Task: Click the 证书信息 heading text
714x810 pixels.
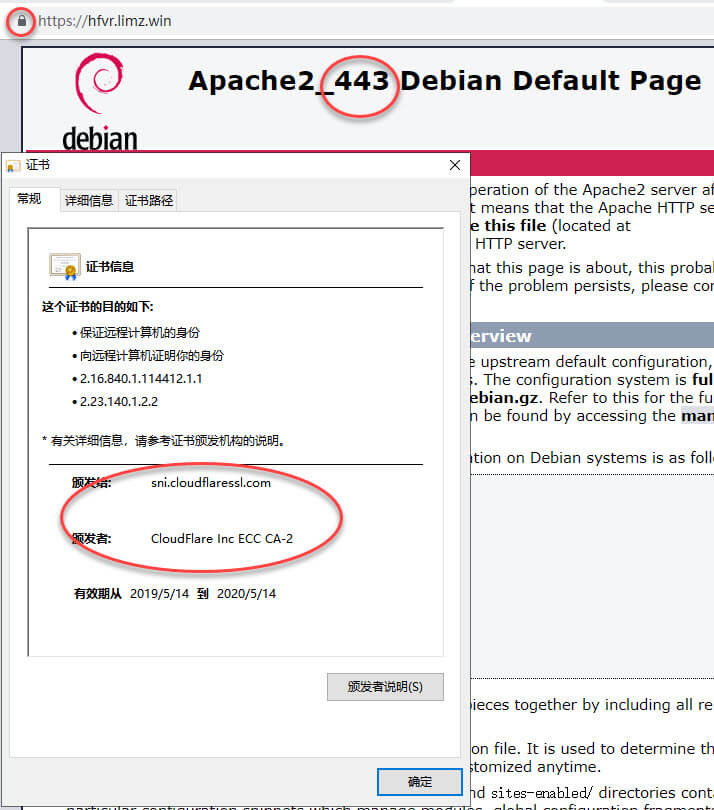Action: point(110,267)
